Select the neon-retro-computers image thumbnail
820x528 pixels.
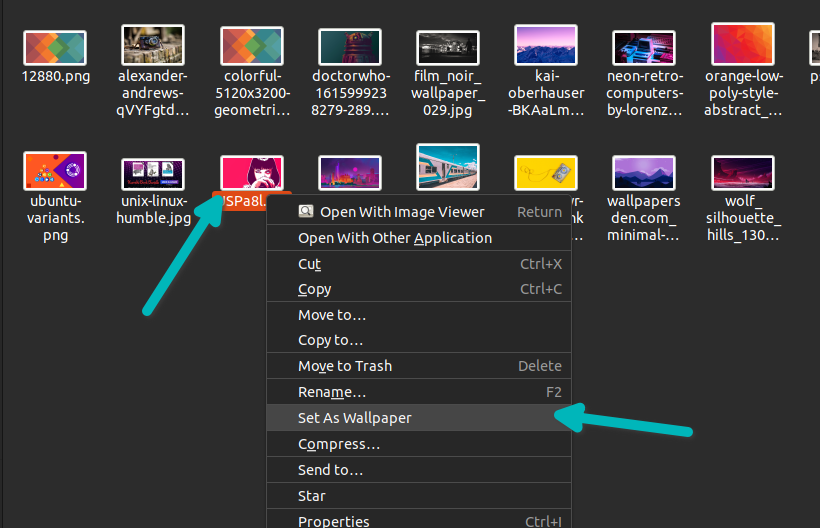tap(644, 48)
